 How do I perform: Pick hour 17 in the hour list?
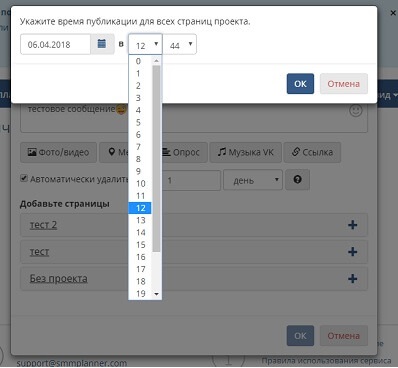(140, 269)
